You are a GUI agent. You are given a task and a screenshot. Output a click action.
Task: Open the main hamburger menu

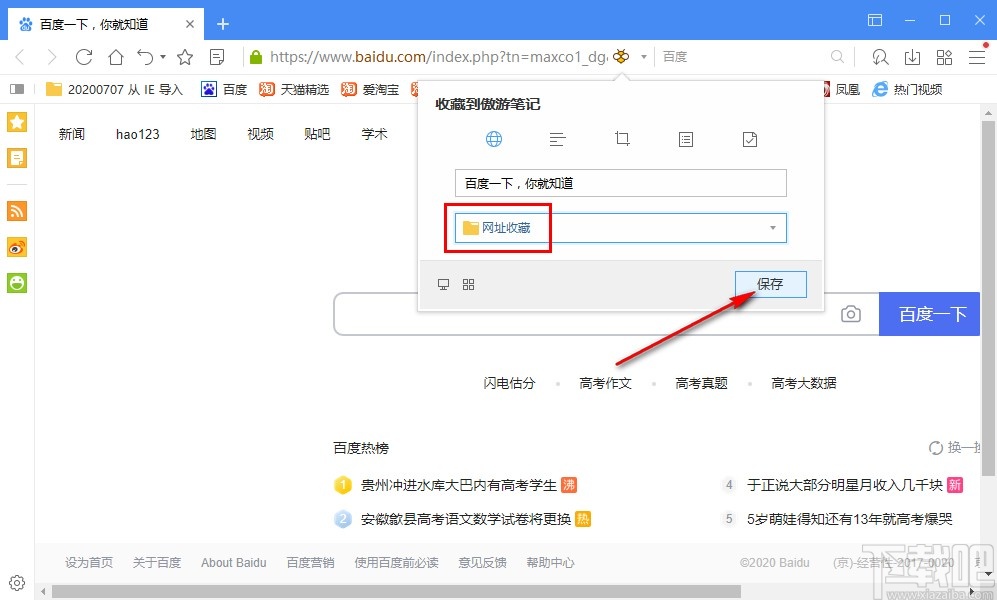[x=977, y=57]
